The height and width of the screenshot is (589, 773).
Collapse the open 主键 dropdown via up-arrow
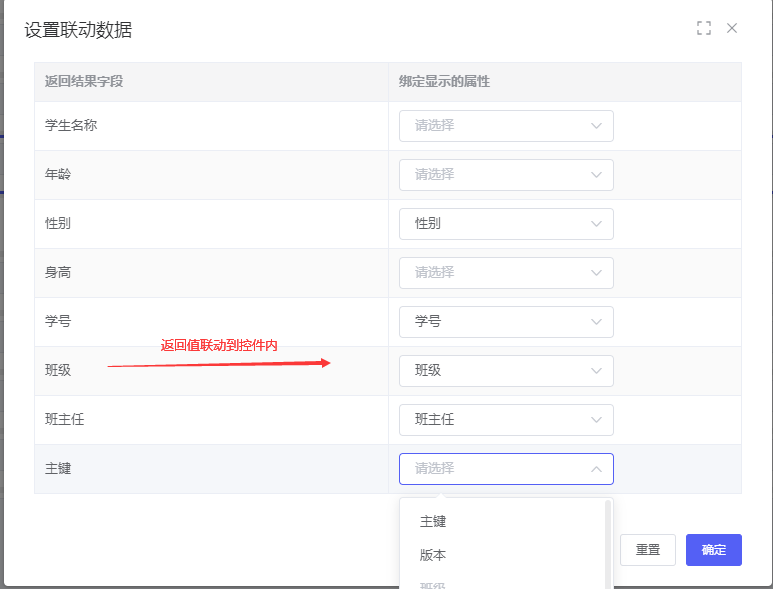597,469
